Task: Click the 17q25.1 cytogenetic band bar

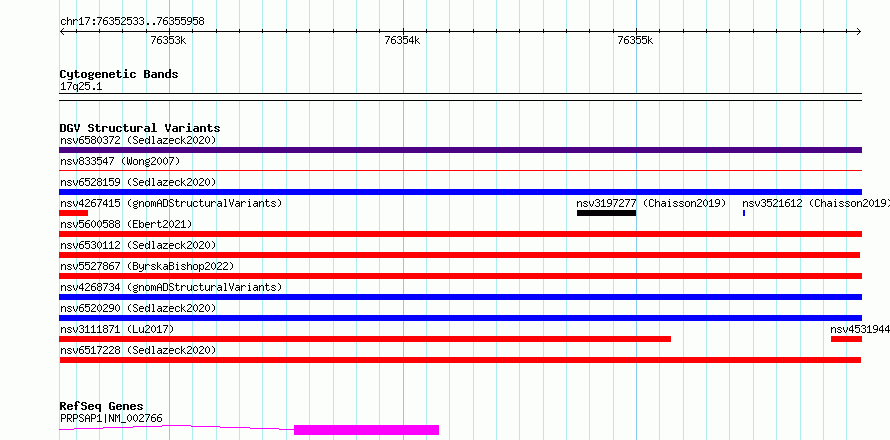Action: click(x=460, y=97)
